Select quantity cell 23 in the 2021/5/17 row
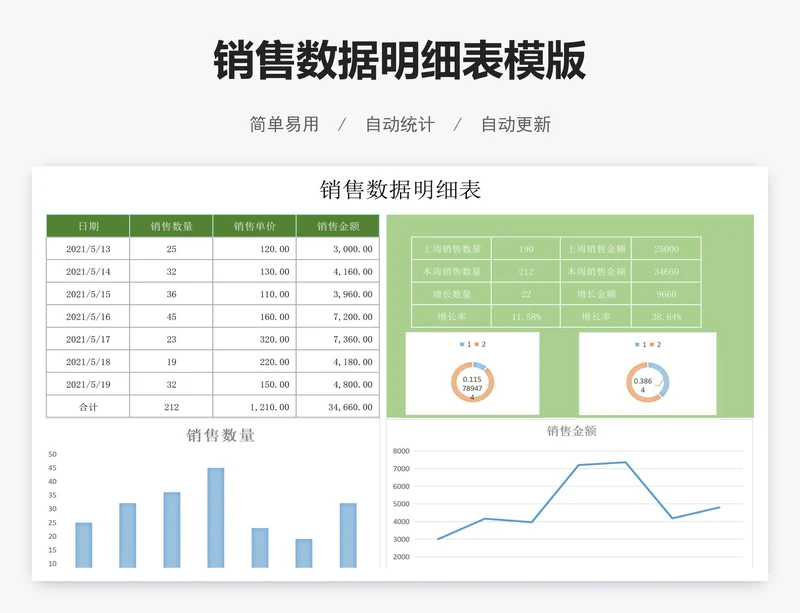The height and width of the screenshot is (613, 800). pyautogui.click(x=171, y=339)
